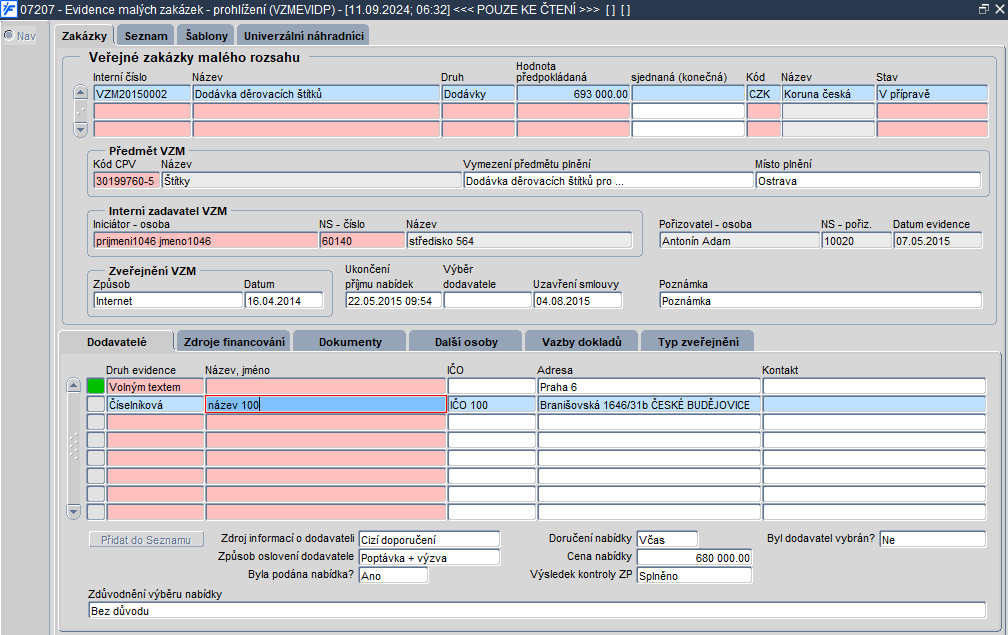Open the Zdroje financování subtab

tap(234, 342)
